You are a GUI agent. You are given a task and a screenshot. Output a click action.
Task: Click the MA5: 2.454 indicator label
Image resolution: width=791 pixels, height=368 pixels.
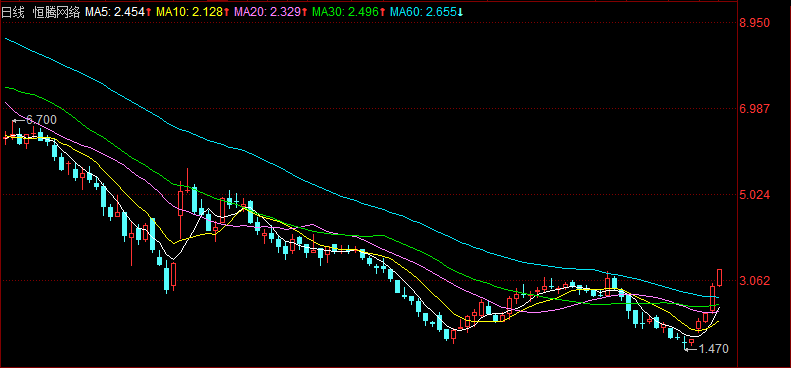click(x=118, y=12)
